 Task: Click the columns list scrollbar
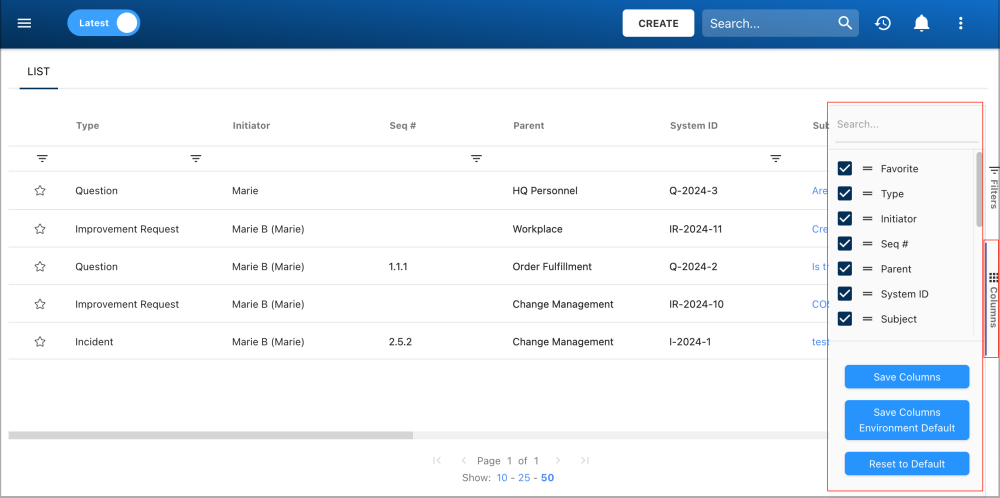[979, 189]
